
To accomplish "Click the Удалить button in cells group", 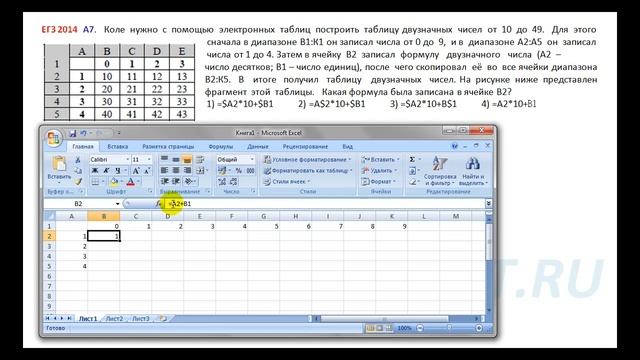I will [380, 171].
